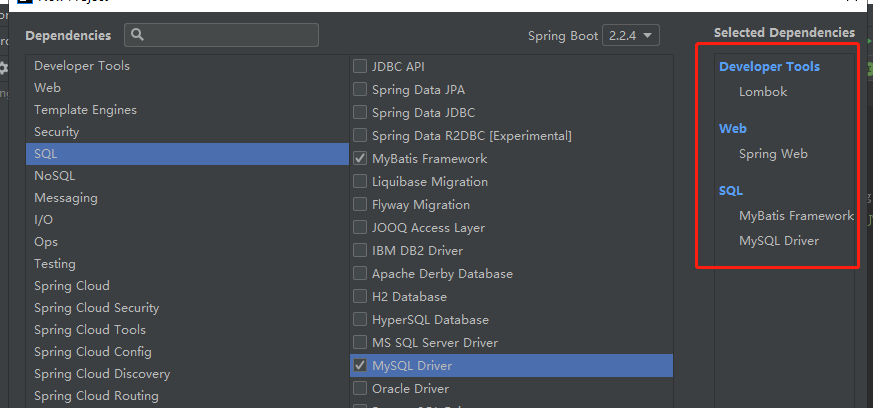Screen dimensions: 873x408
Task: Select the Security category
Action: coord(187,132)
